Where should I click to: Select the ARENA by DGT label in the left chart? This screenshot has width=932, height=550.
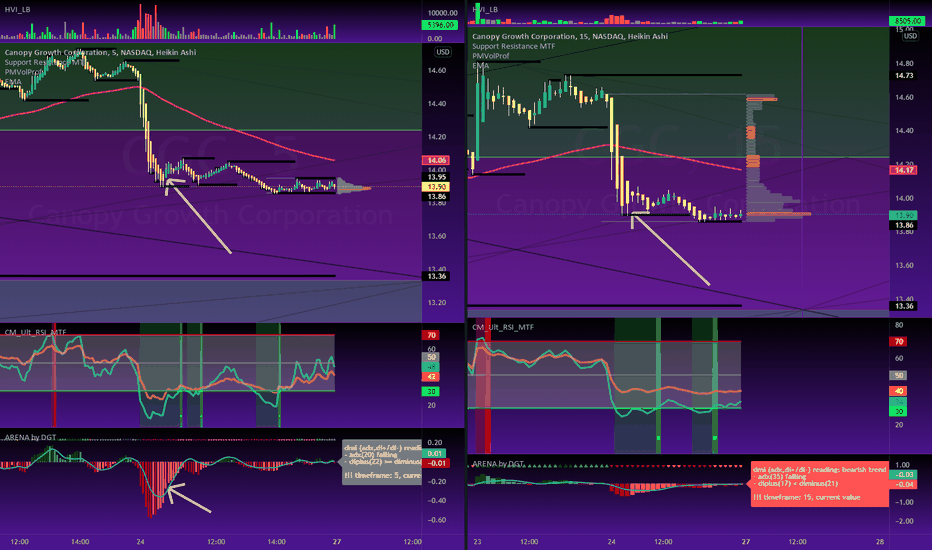tap(30, 438)
